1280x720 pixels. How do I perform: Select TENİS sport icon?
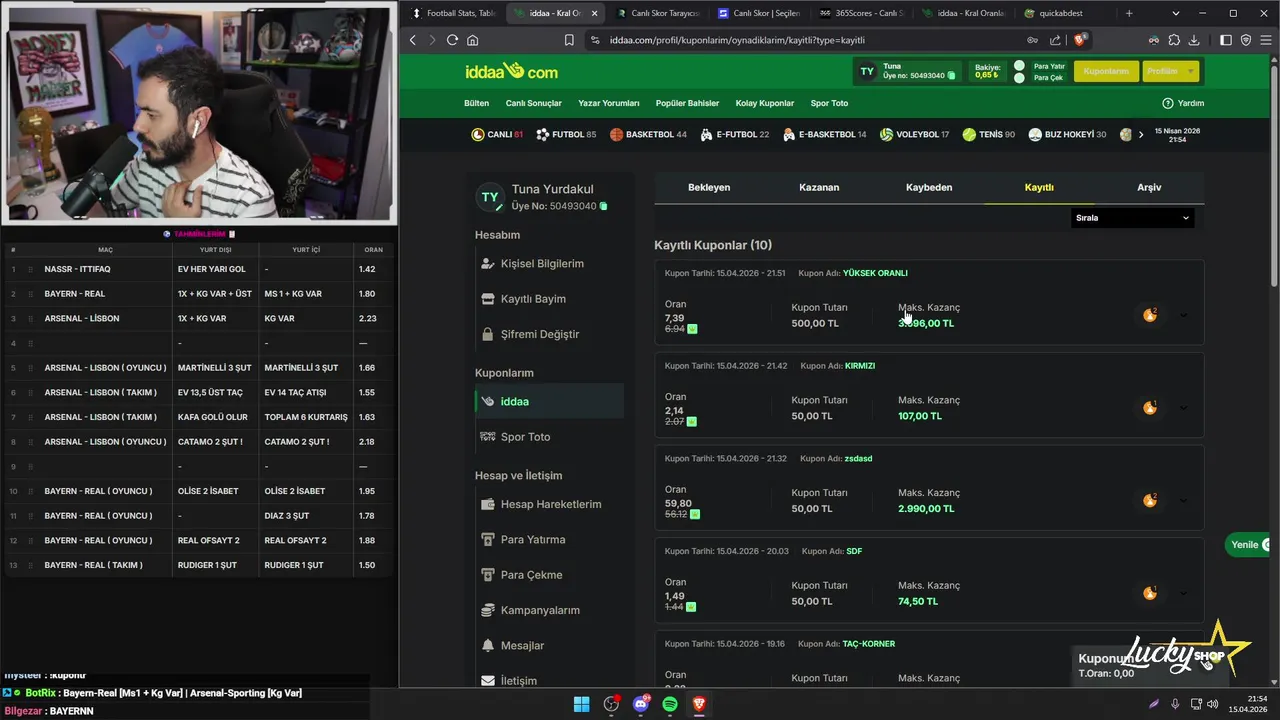(969, 134)
